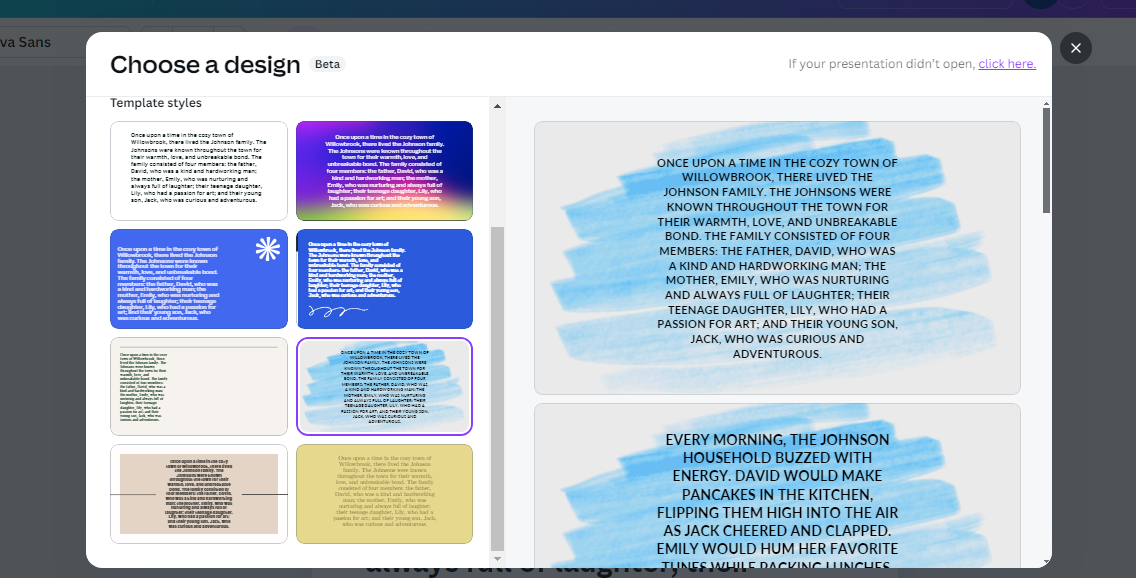1136x578 pixels.
Task: Choose the cream template with top rule line
Action: click(199, 386)
